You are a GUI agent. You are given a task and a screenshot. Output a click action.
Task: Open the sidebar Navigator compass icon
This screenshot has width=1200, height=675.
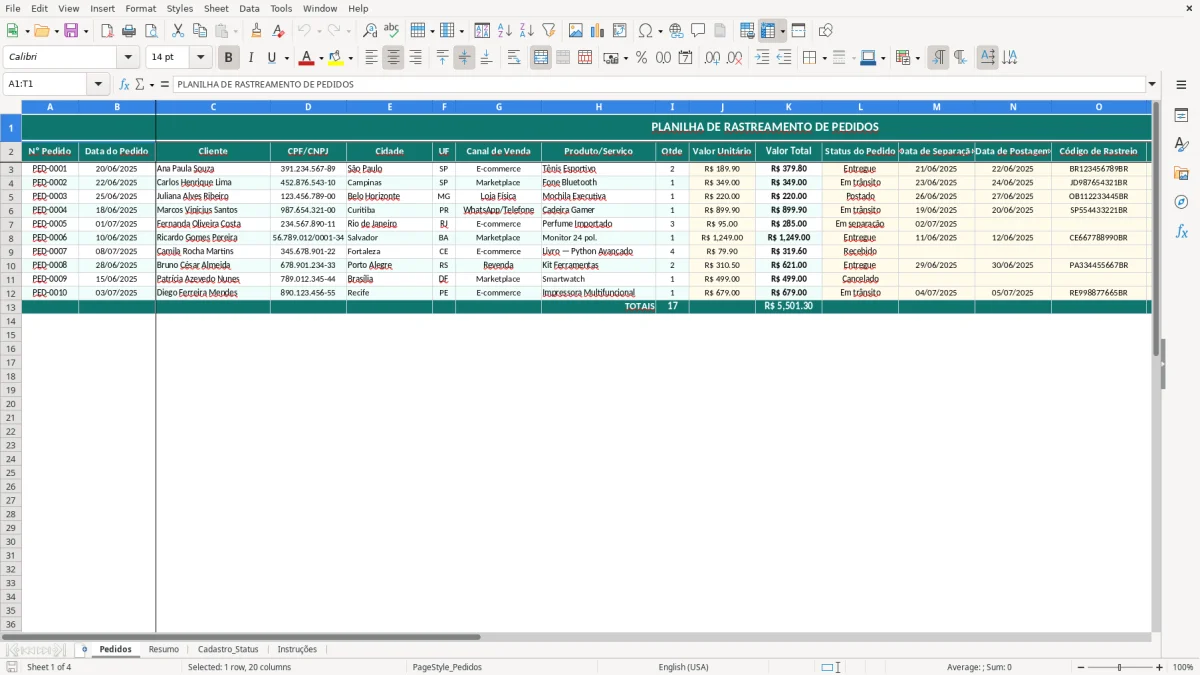[1181, 202]
